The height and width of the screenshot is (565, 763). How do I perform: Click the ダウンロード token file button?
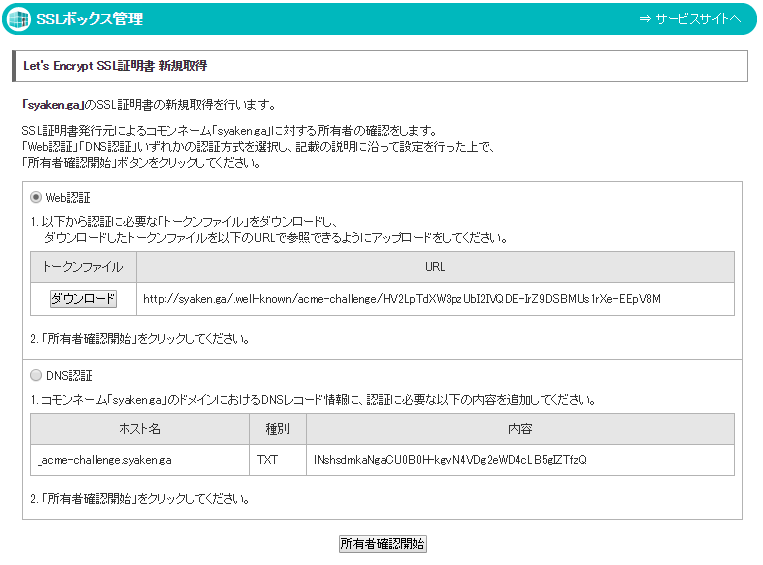point(83,298)
